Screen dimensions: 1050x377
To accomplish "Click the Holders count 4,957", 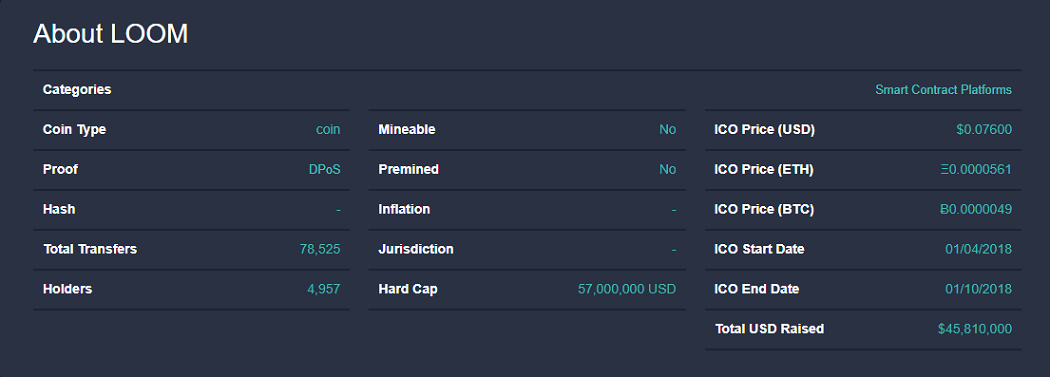I will 323,289.
